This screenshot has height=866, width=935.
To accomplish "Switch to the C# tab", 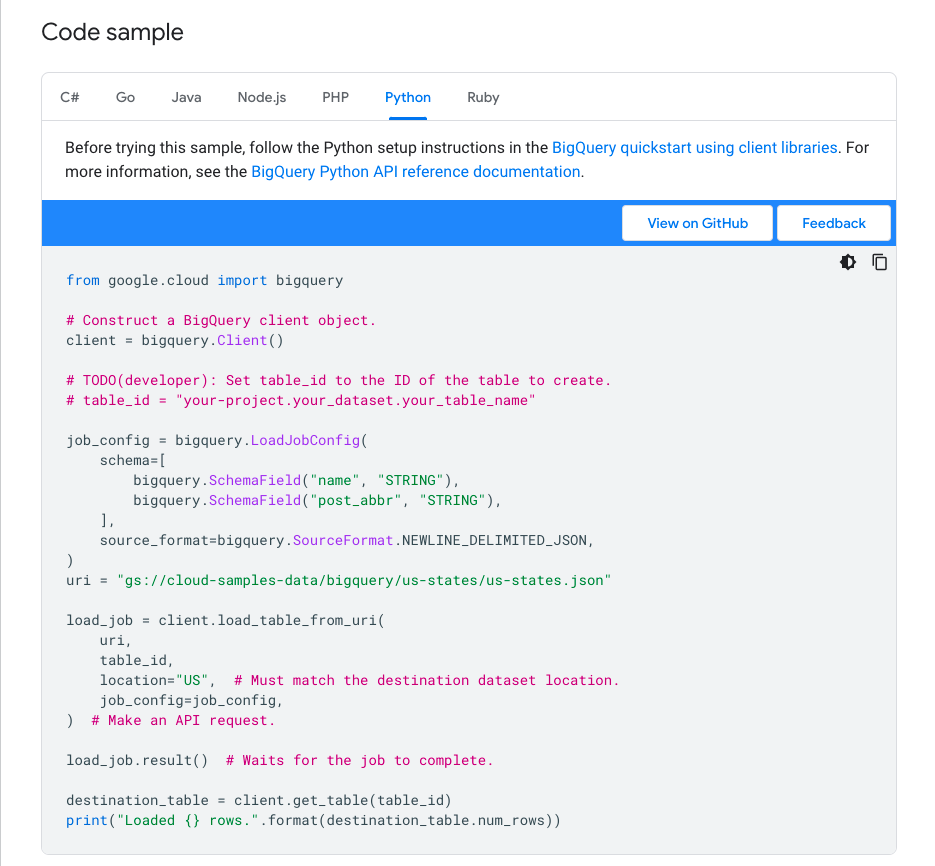I will pos(70,97).
